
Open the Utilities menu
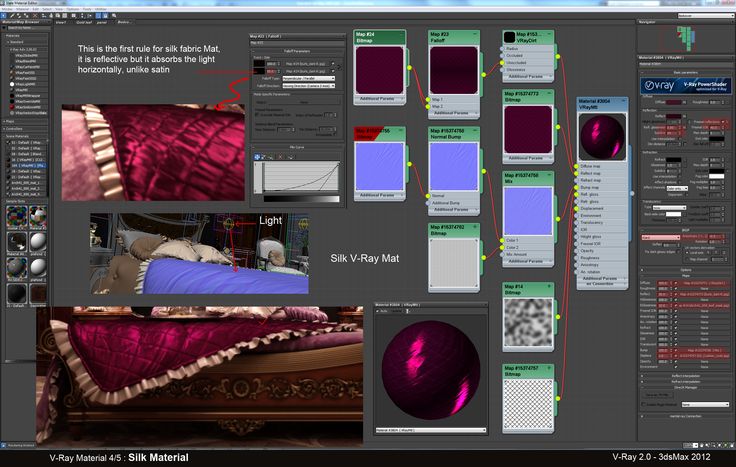pyautogui.click(x=101, y=9)
